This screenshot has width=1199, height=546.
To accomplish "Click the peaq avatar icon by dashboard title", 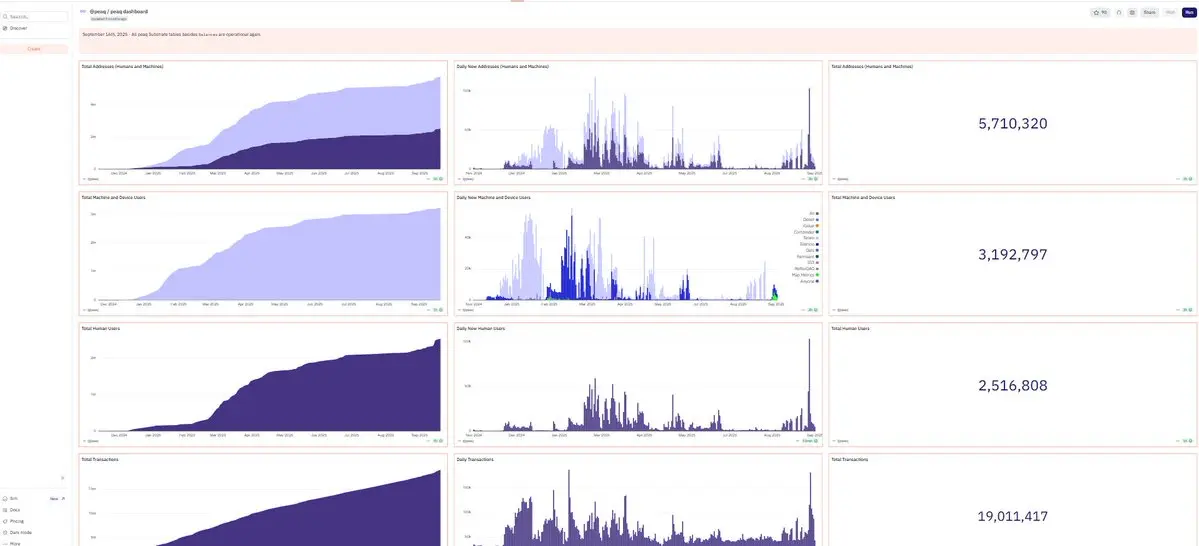I will [83, 11].
